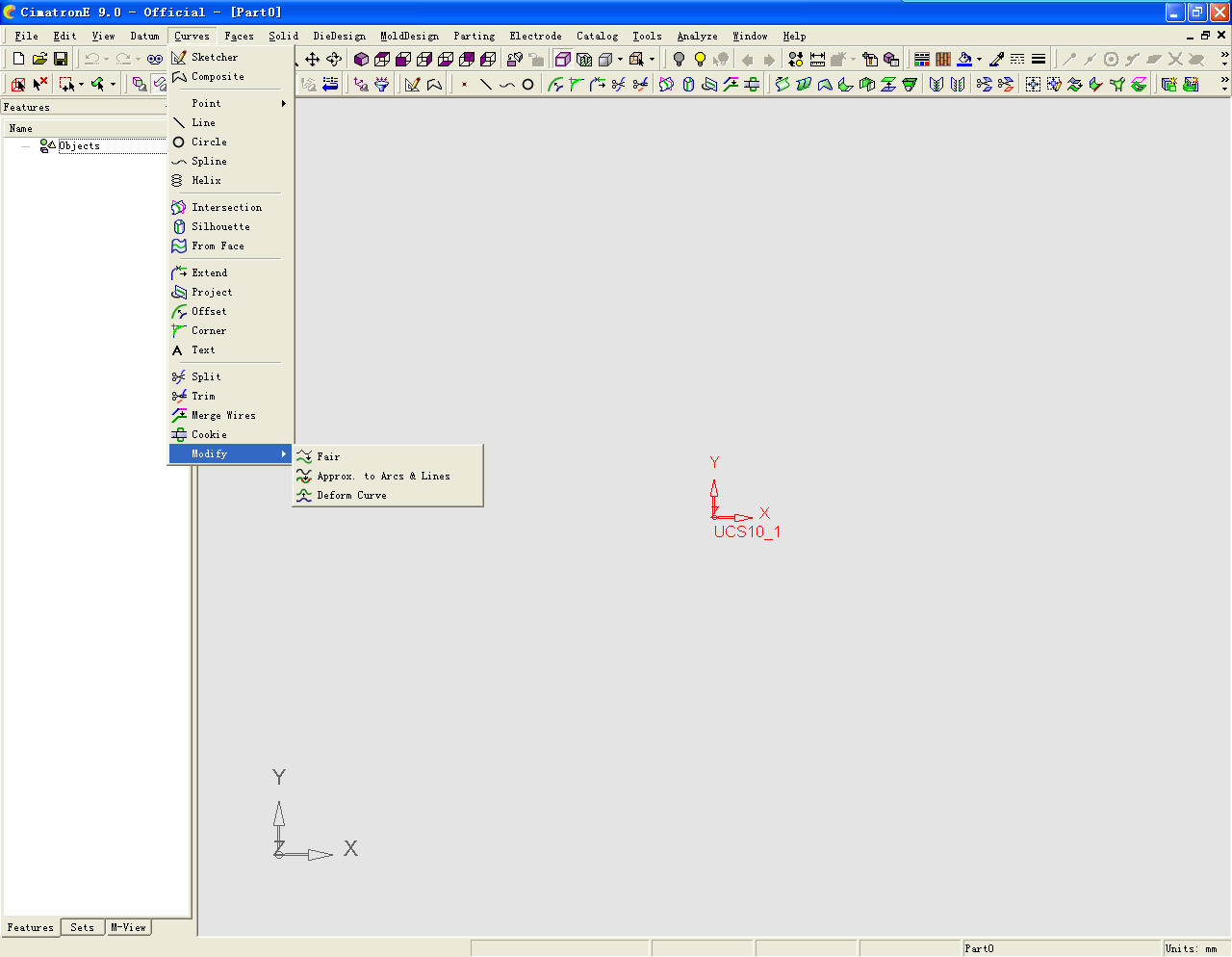The width and height of the screenshot is (1232, 957).
Task: Select the circle tool in toolbar
Action: (527, 85)
